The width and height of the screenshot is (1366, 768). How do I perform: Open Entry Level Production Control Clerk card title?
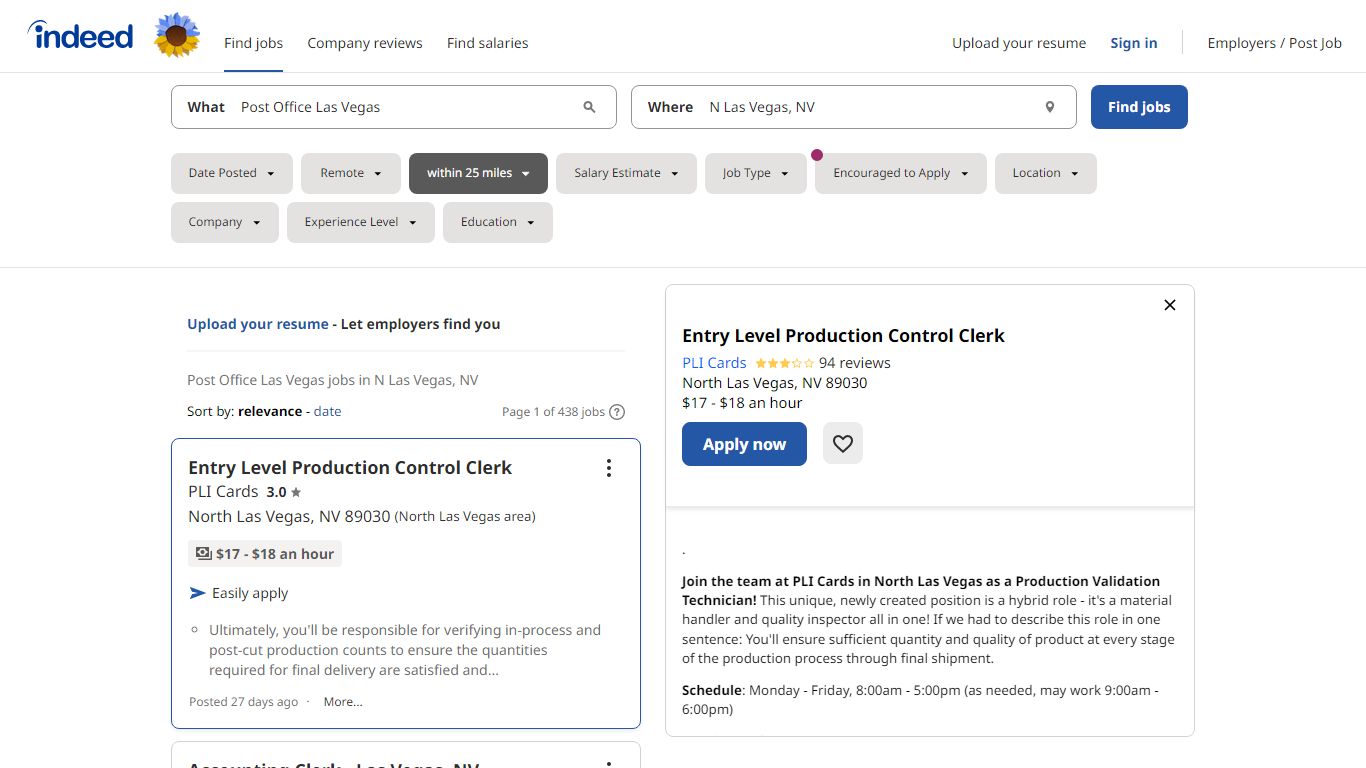click(x=350, y=467)
